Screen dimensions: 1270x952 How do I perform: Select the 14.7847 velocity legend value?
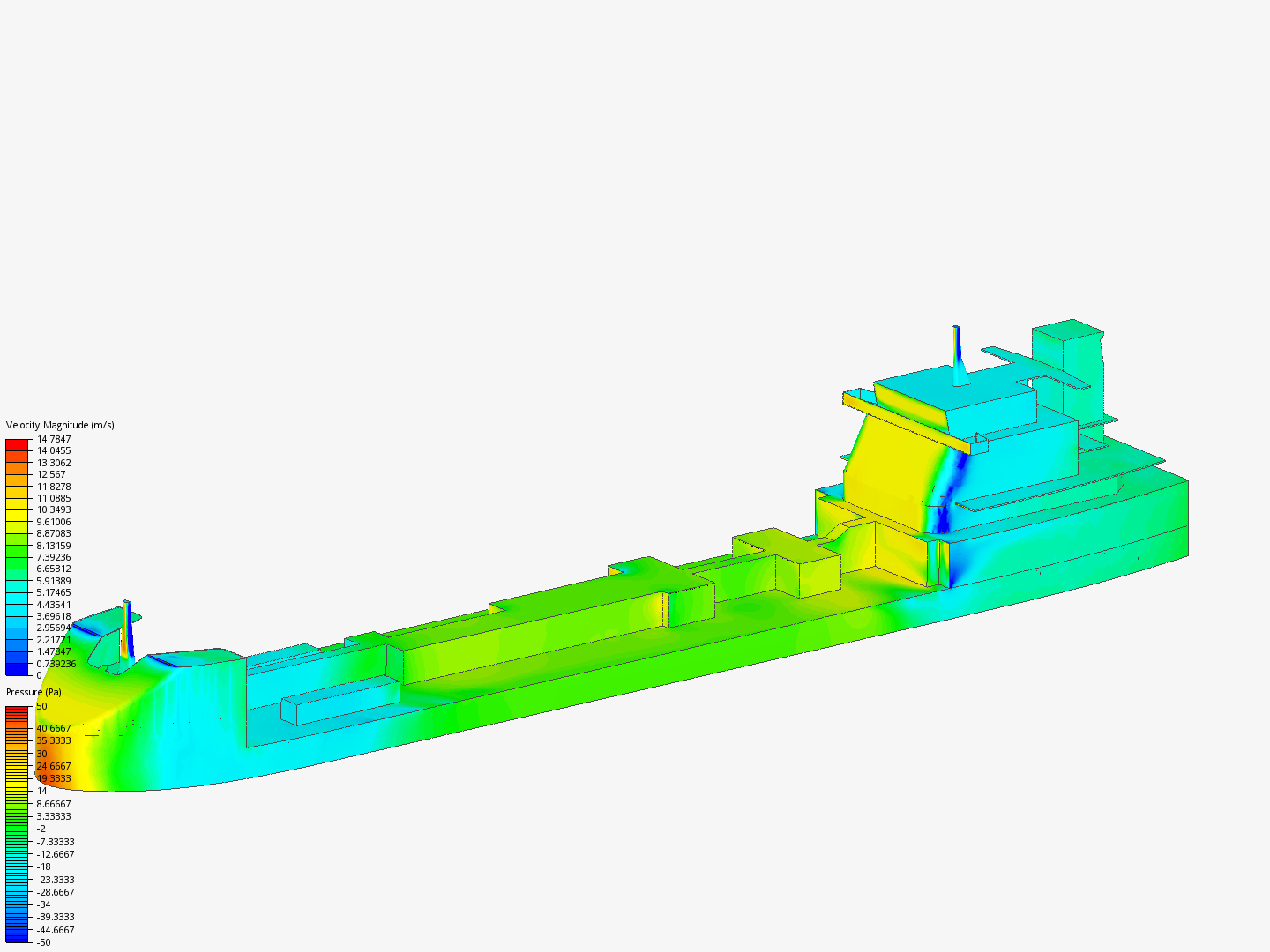[54, 439]
